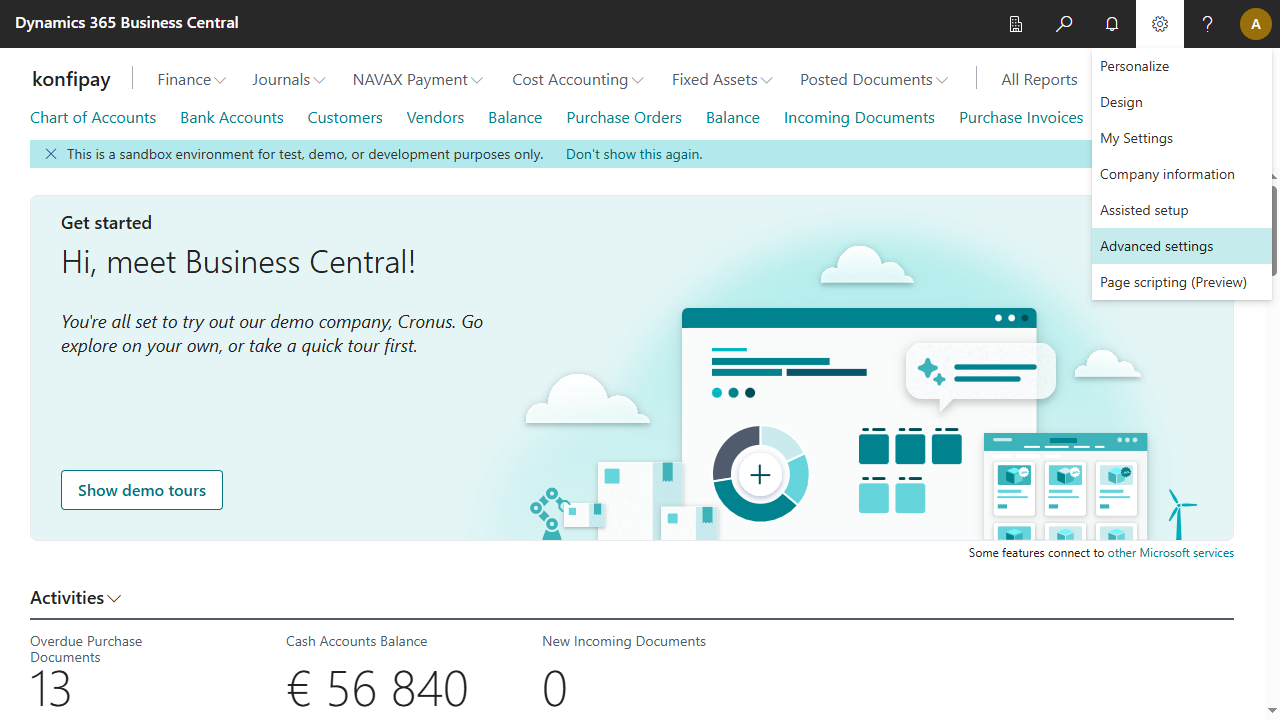
Task: Click Show demo tours button
Action: click(142, 490)
